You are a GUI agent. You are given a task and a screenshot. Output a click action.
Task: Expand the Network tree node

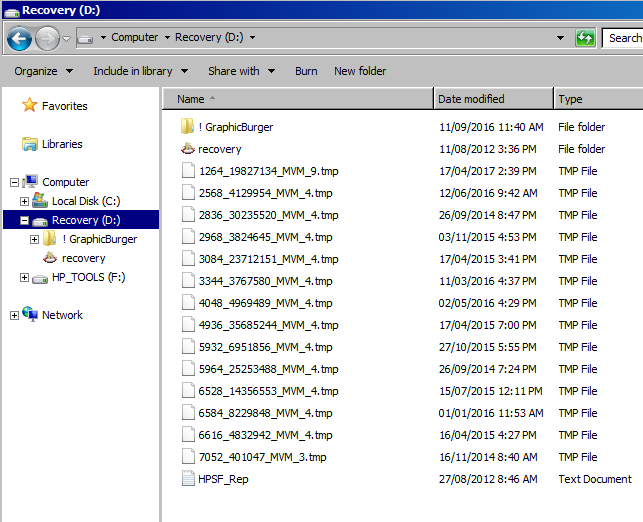coord(14,315)
